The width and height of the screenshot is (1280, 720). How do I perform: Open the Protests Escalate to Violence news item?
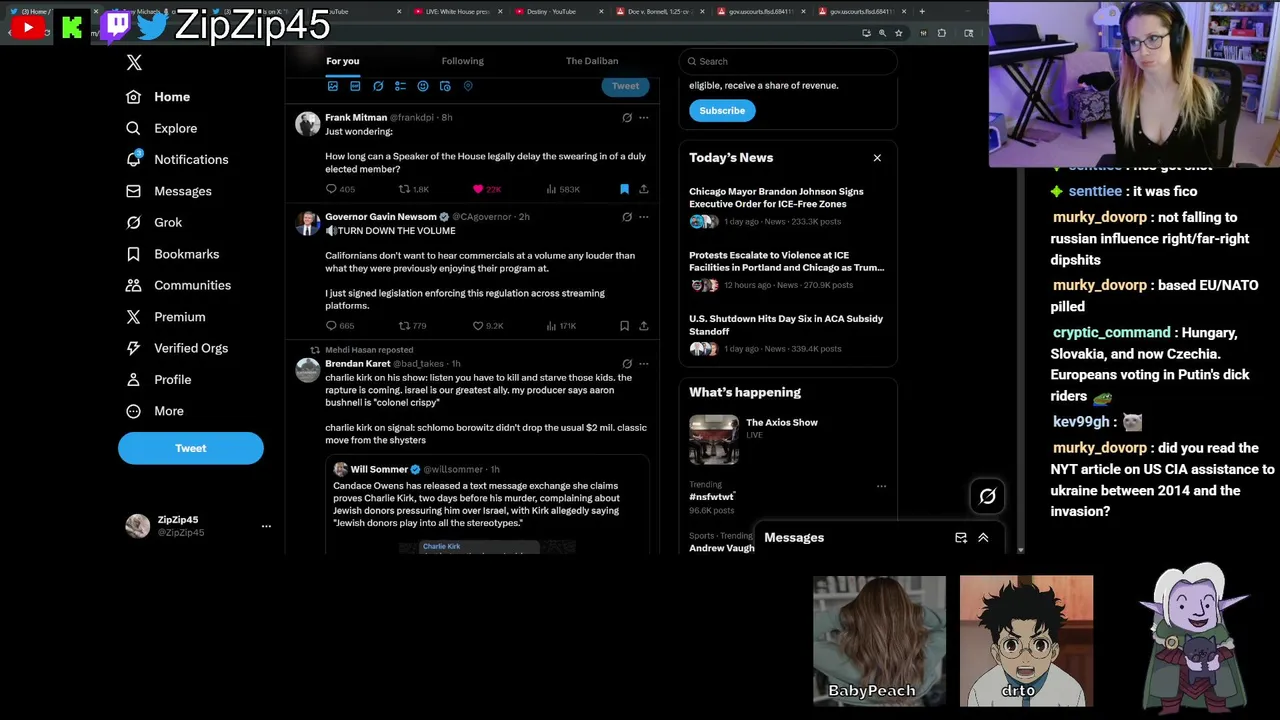[x=787, y=272]
